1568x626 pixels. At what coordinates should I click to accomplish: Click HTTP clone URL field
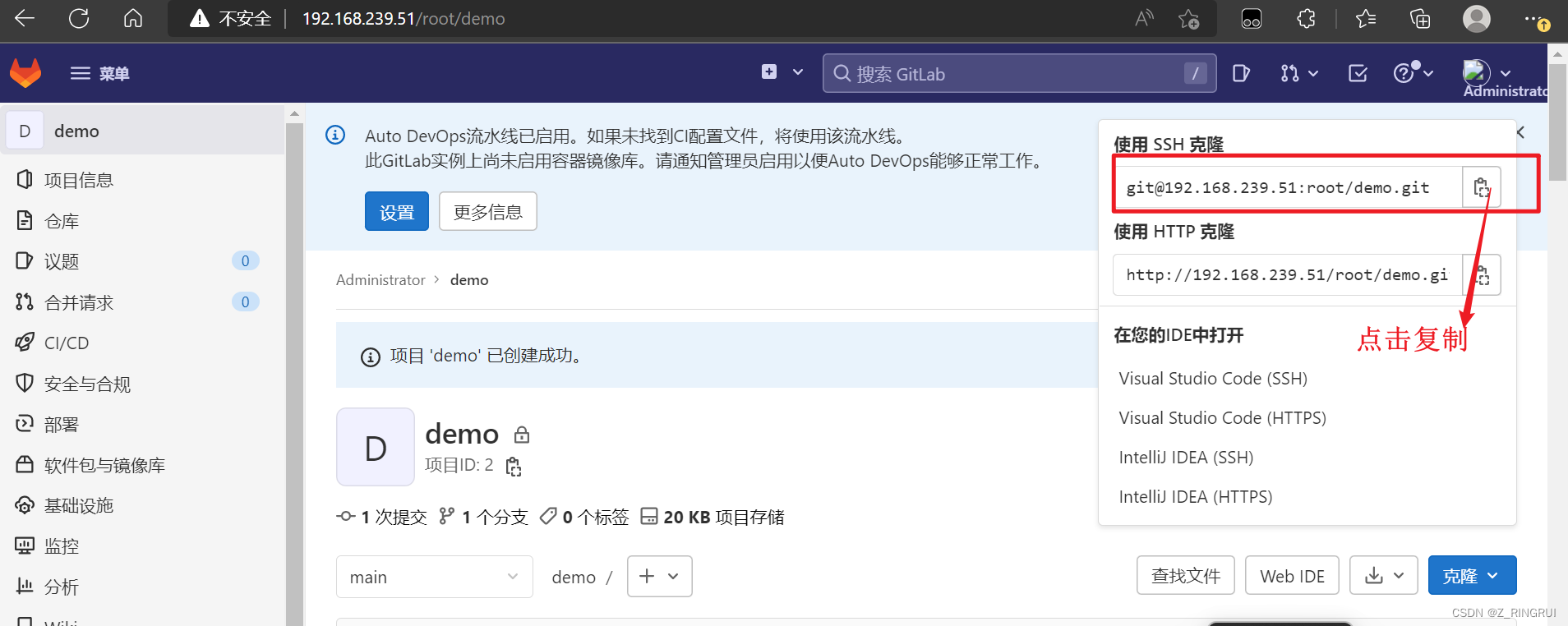(1288, 275)
